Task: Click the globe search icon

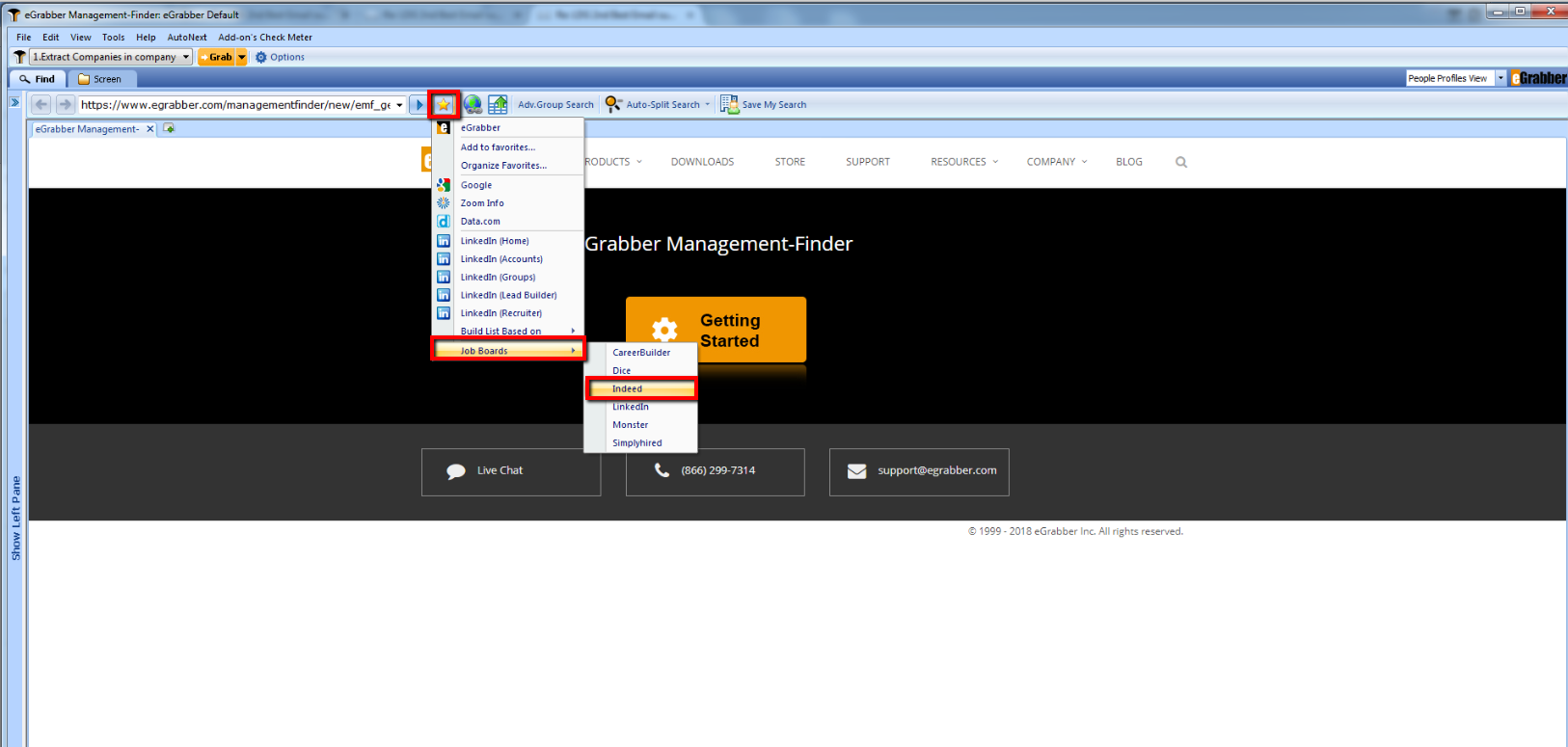Action: [473, 104]
